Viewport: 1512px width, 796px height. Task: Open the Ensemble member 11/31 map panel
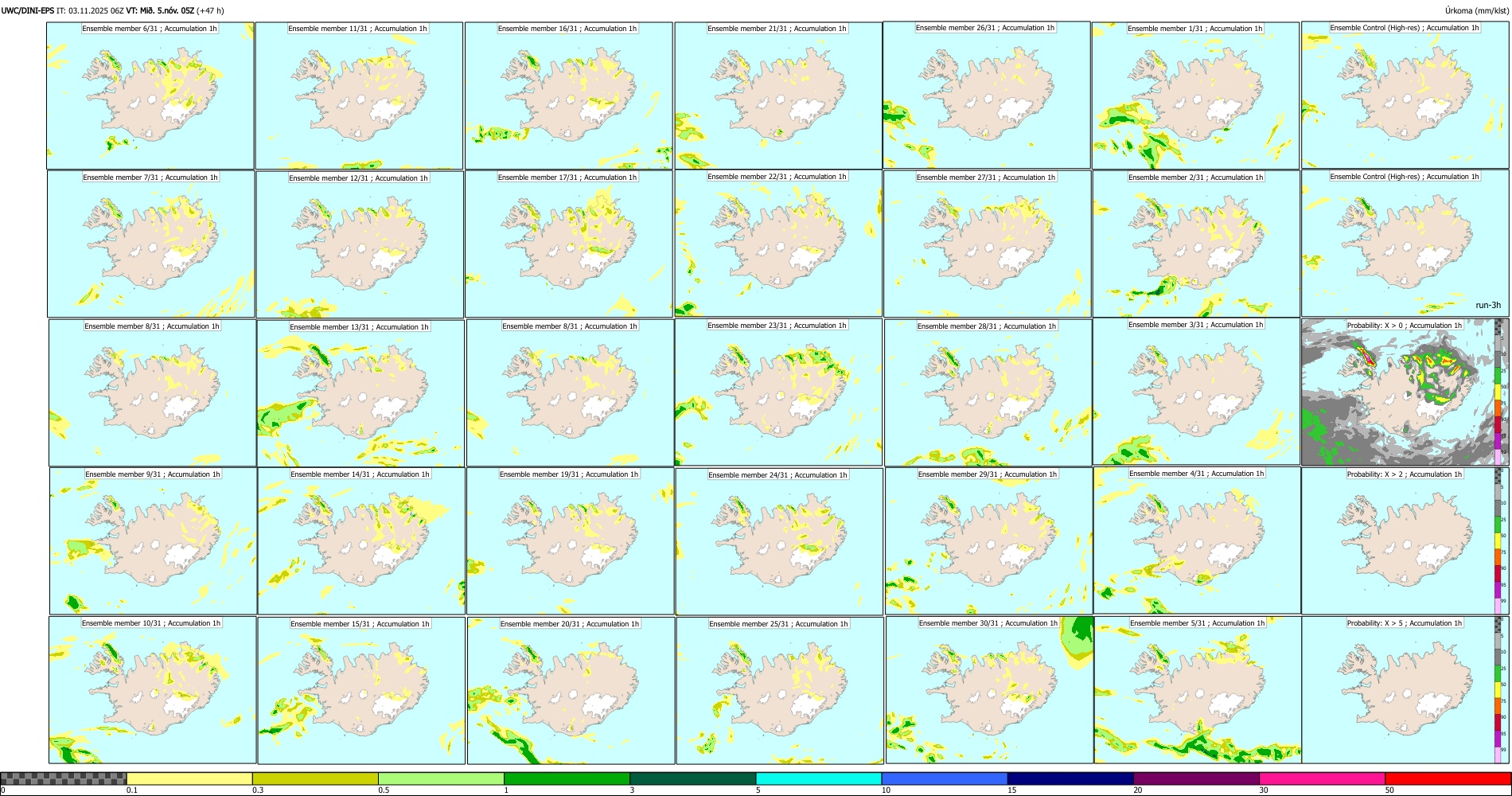pos(359,96)
